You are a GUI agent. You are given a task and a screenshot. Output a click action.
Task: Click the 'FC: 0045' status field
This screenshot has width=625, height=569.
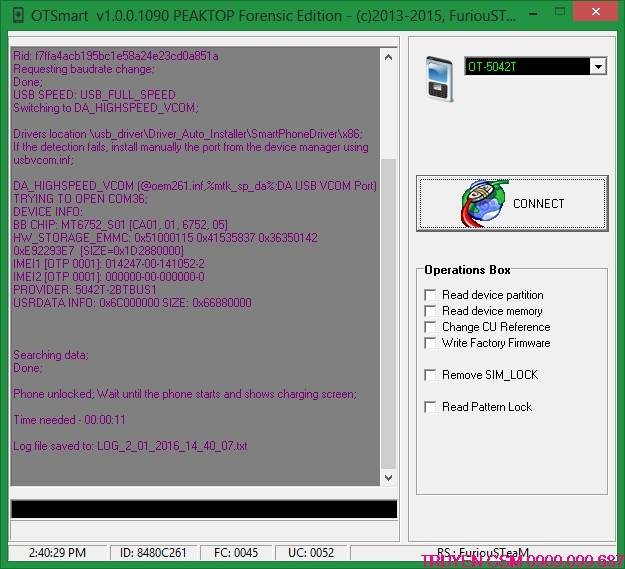coord(236,553)
